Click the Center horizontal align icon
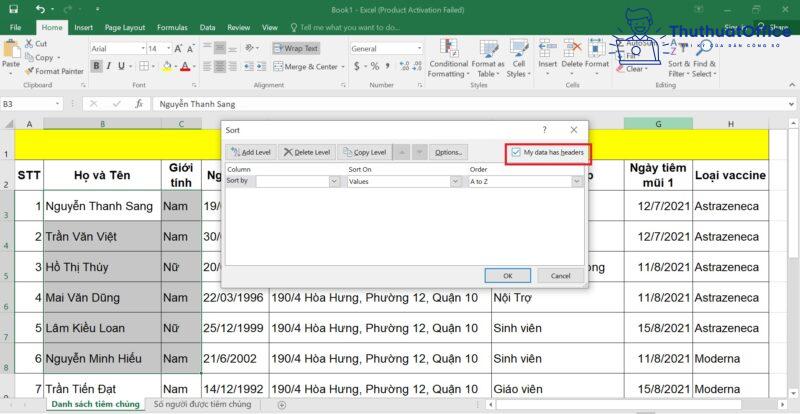This screenshot has width=800, height=414. (219, 66)
